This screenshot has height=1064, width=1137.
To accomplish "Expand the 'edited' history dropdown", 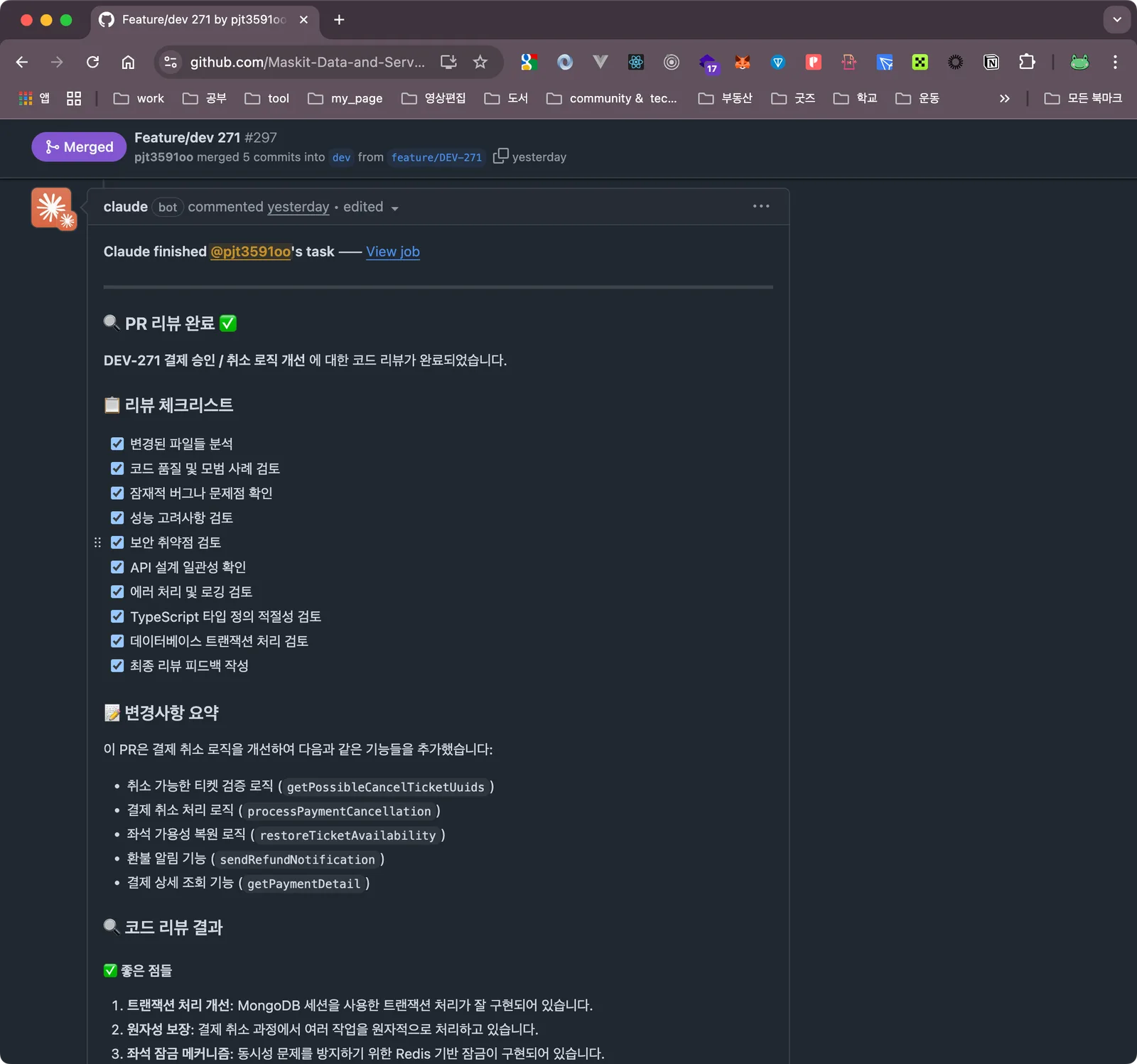I will click(371, 208).
